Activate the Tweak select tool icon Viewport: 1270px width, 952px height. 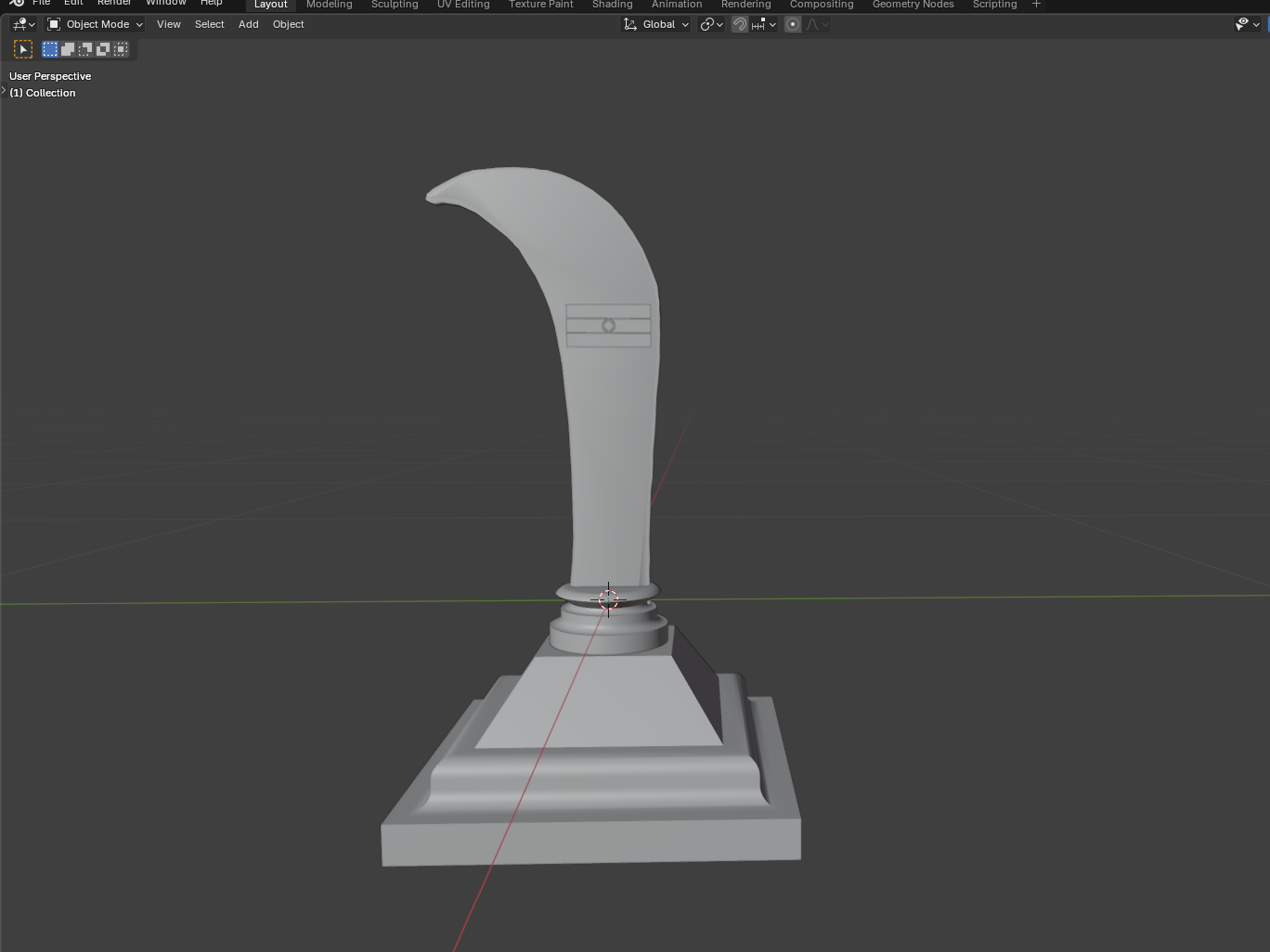pos(23,49)
